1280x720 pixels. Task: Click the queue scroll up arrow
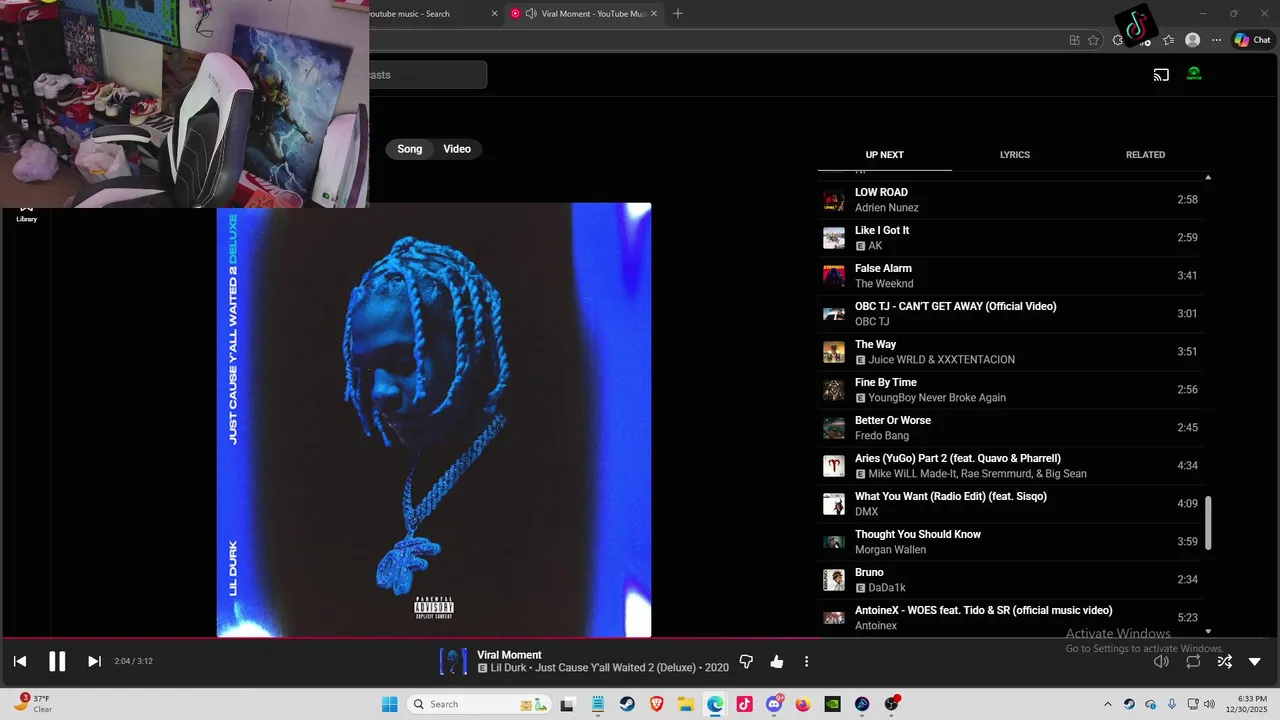[x=1208, y=178]
